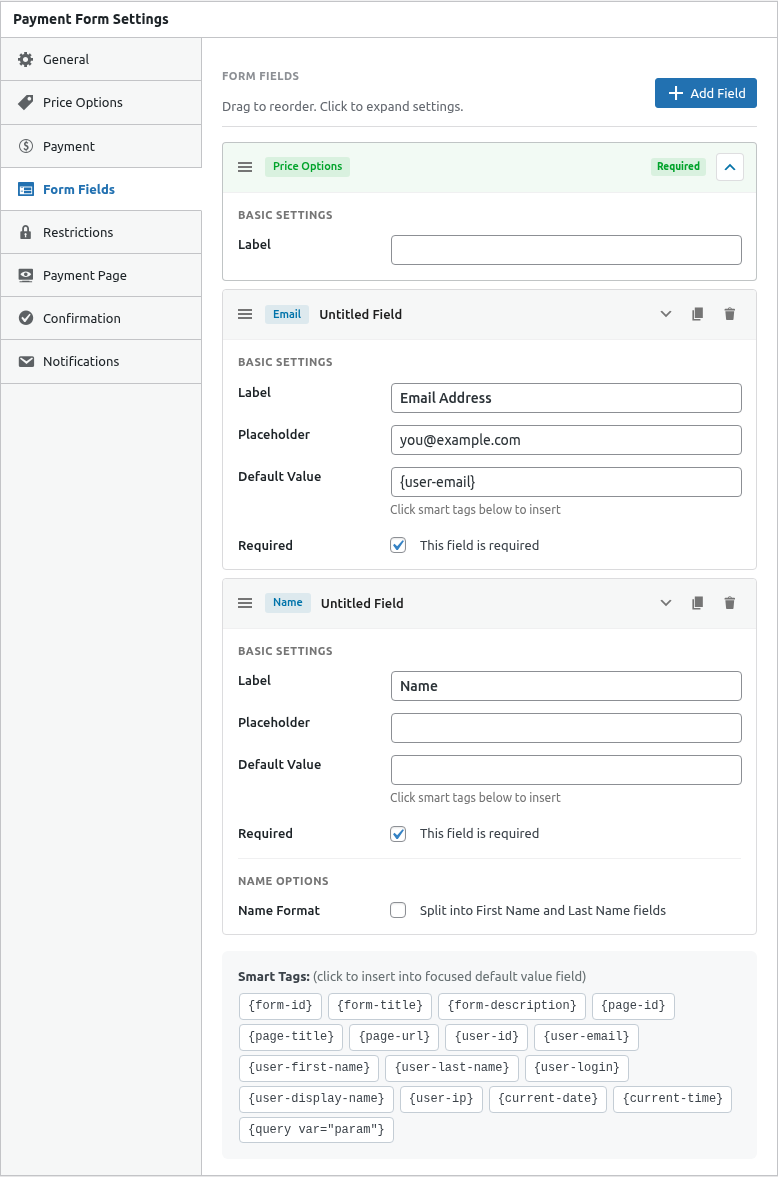Expand the Email field dropdown chevron
Screen dimensions: 778x1177
pos(665,313)
